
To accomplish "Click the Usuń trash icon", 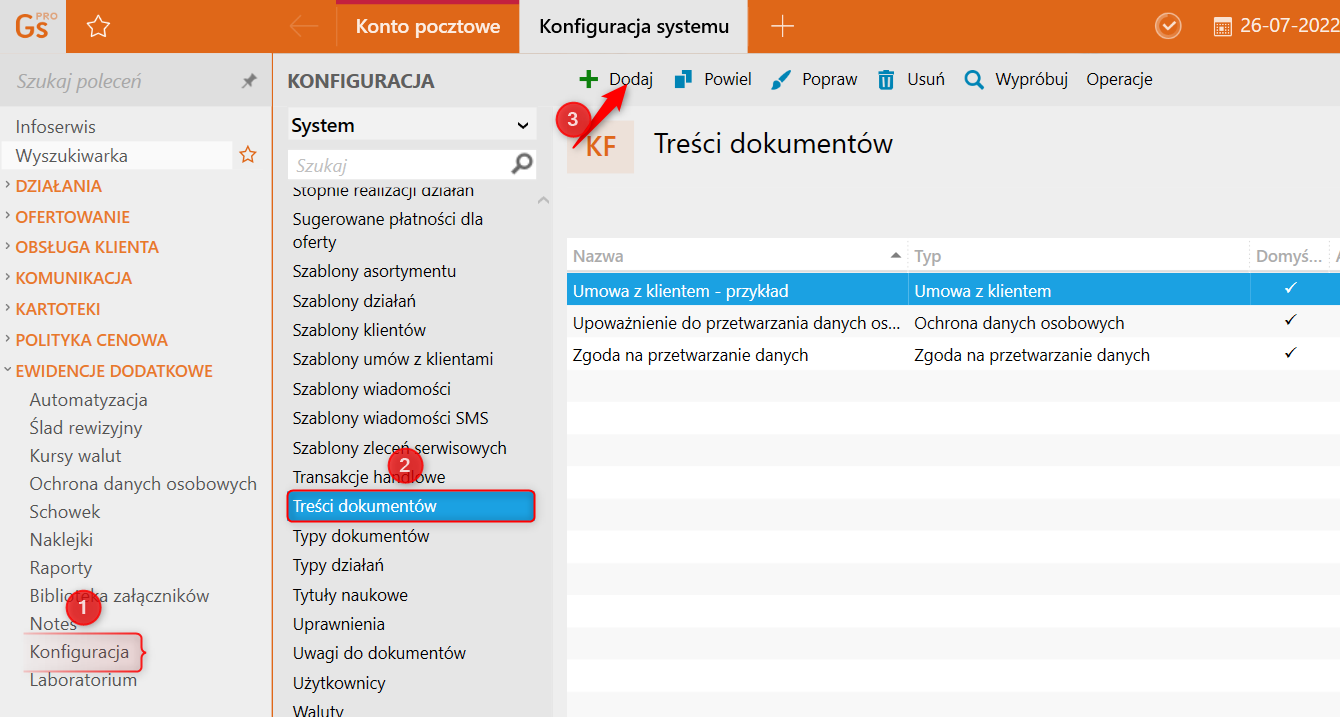I will coord(886,80).
